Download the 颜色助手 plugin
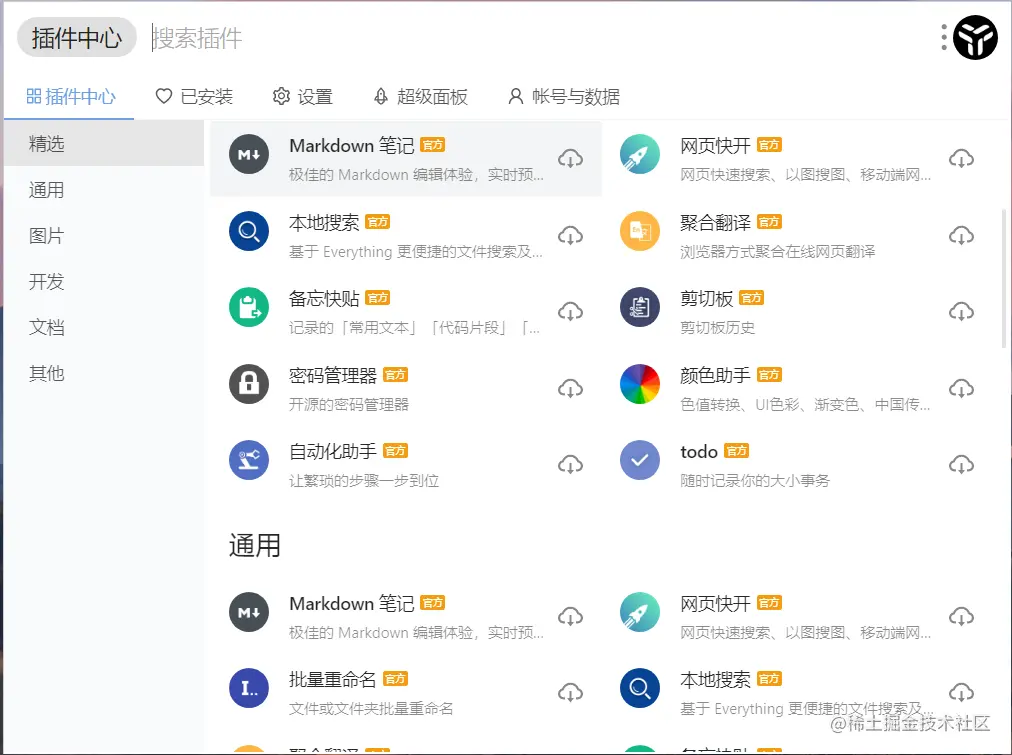The height and width of the screenshot is (755, 1012). [x=961, y=388]
